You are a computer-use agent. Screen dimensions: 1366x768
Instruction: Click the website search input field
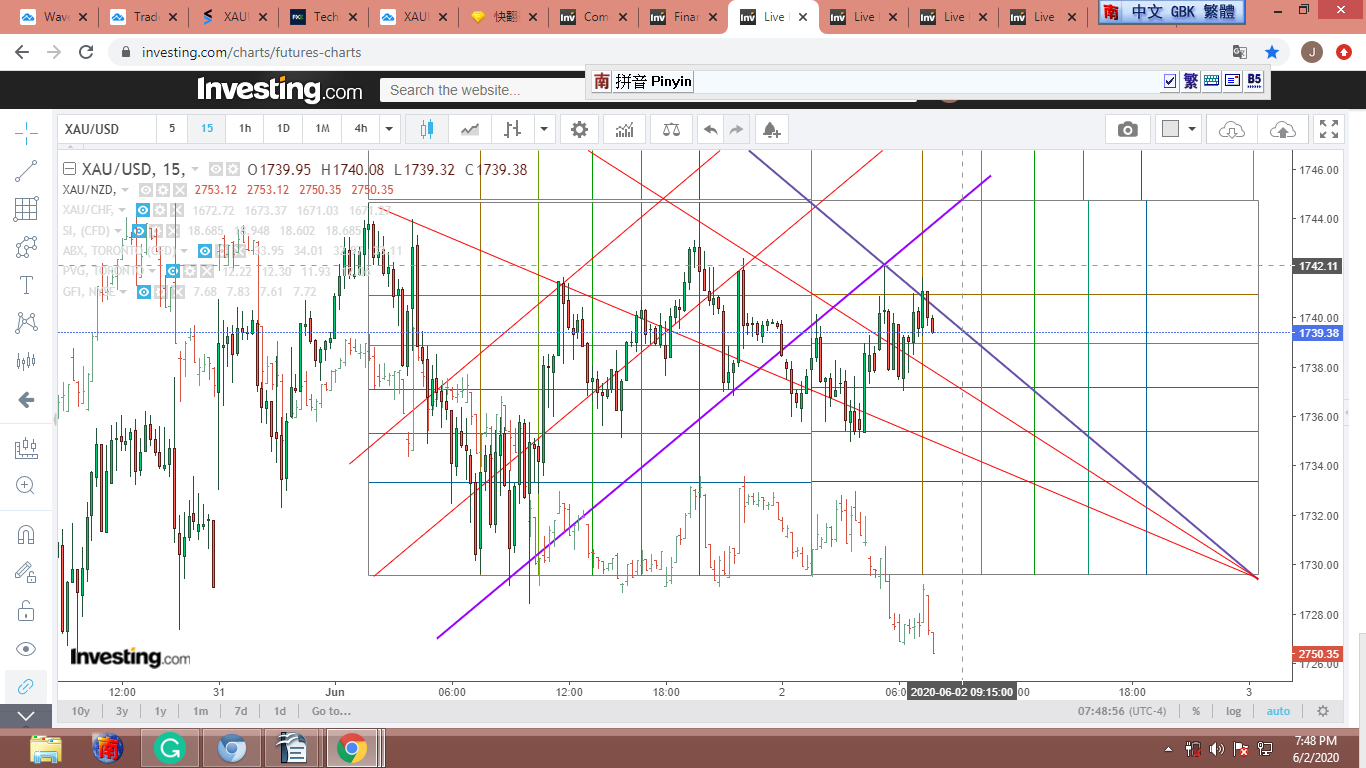pyautogui.click(x=480, y=90)
